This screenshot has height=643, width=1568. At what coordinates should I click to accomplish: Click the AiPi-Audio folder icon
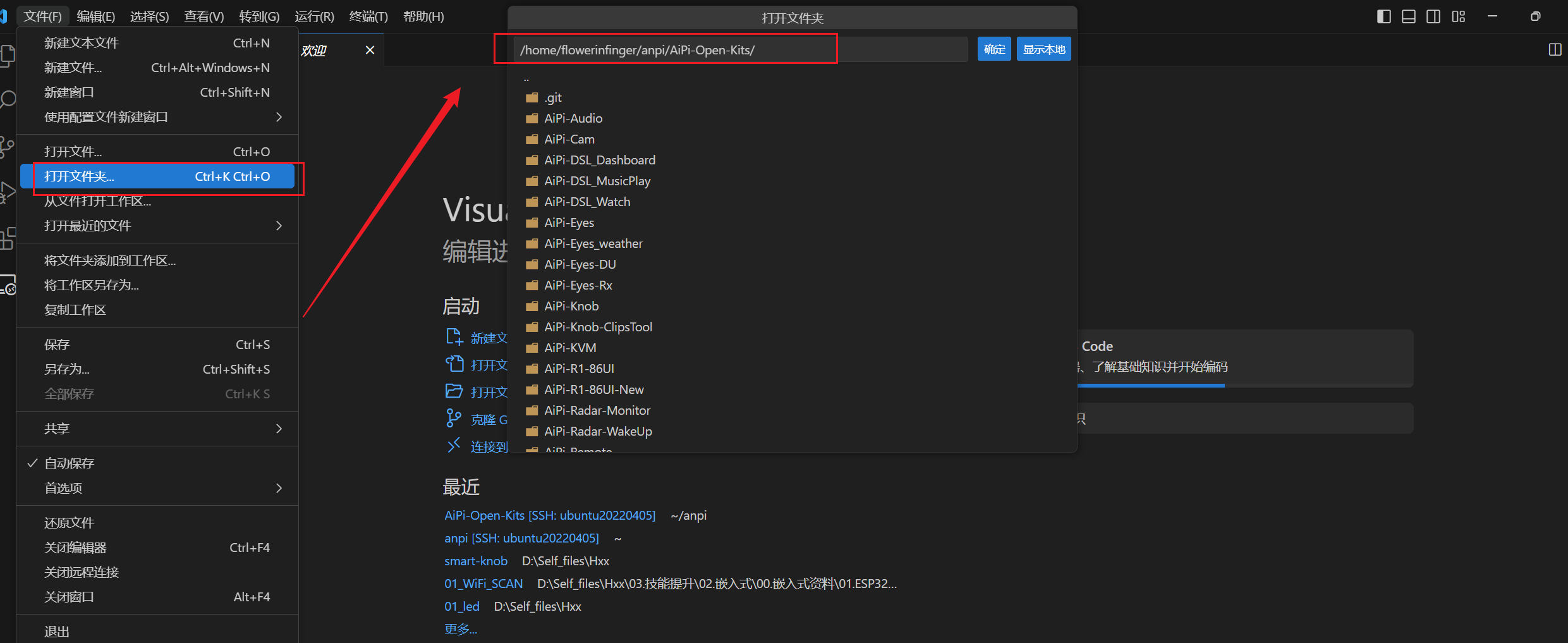point(532,118)
